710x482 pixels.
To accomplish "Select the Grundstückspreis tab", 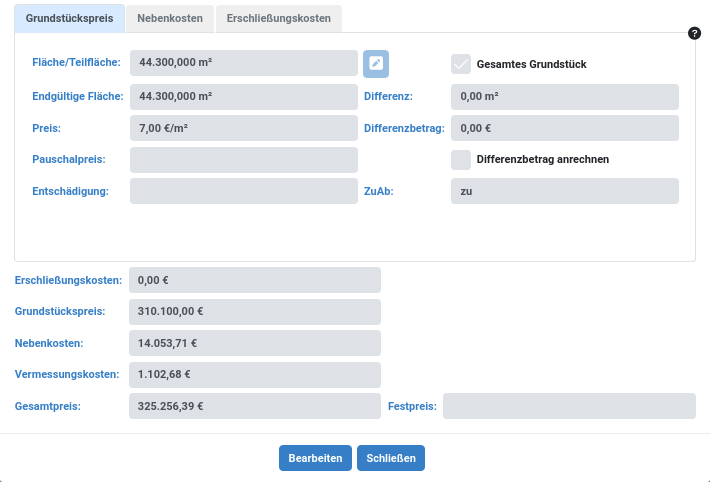I will (x=69, y=18).
